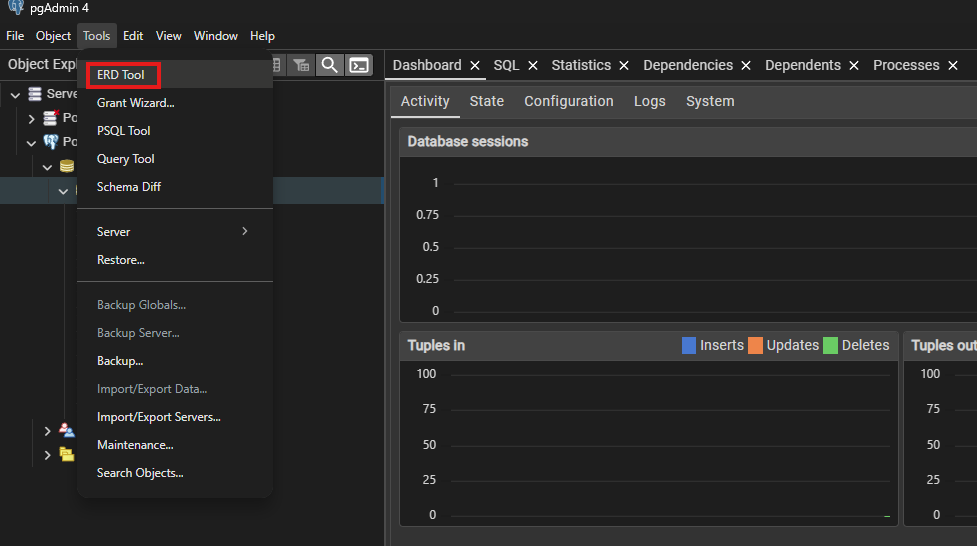The width and height of the screenshot is (977, 546).
Task: Click the yellow database cylinder icon
Action: tap(67, 166)
